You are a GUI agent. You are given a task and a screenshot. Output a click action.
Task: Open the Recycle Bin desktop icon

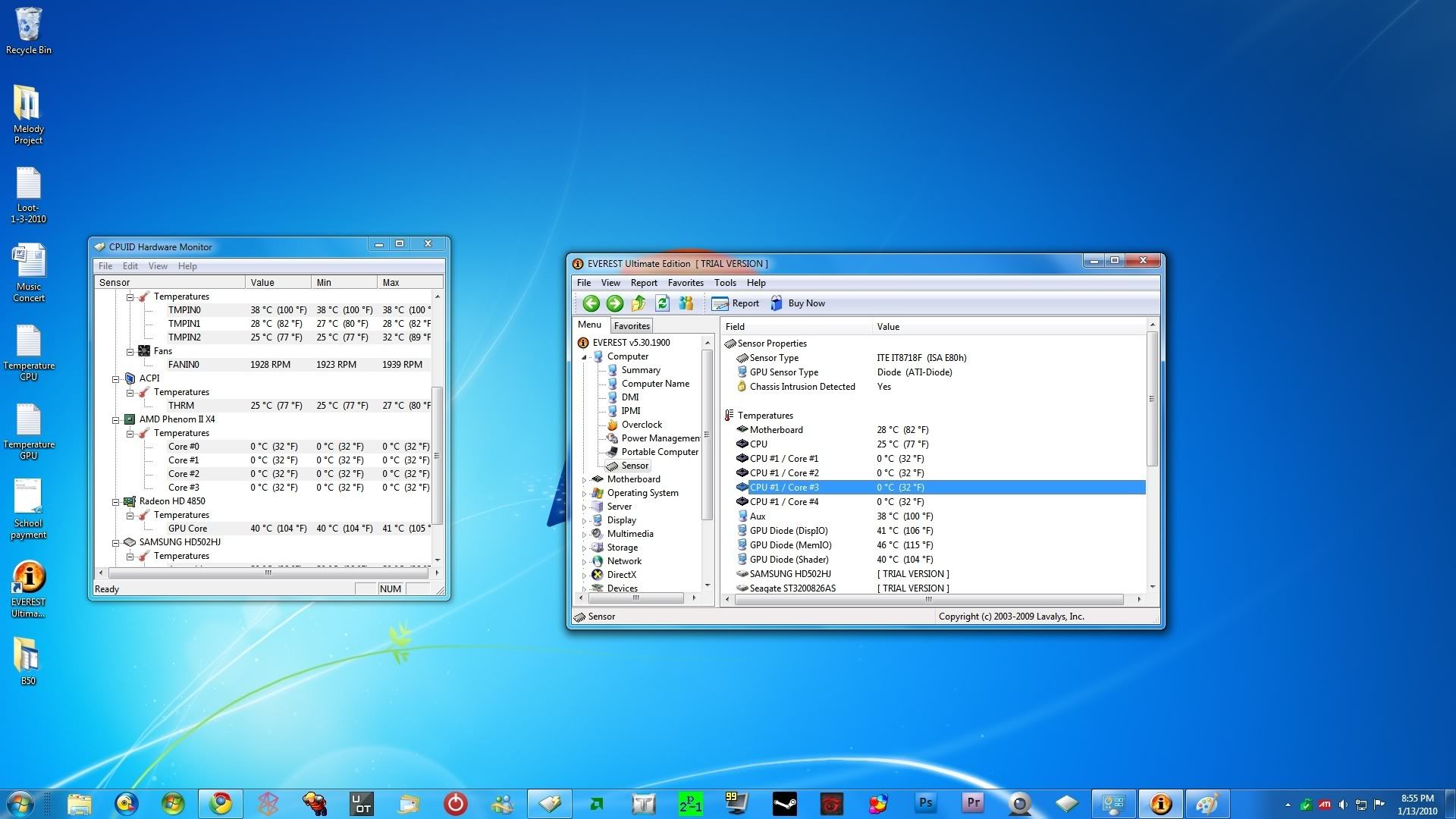pyautogui.click(x=29, y=31)
